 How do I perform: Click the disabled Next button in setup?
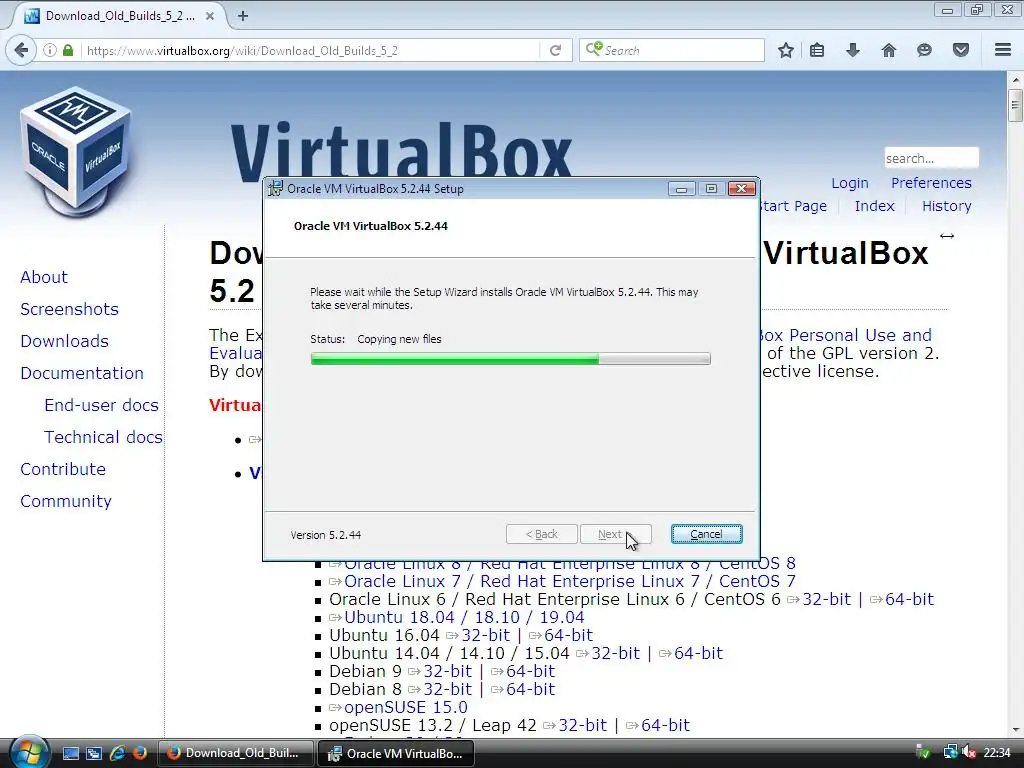[615, 534]
